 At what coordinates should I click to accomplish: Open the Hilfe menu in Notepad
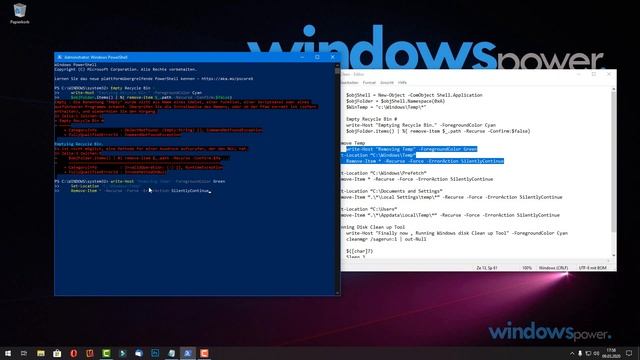tap(402, 82)
